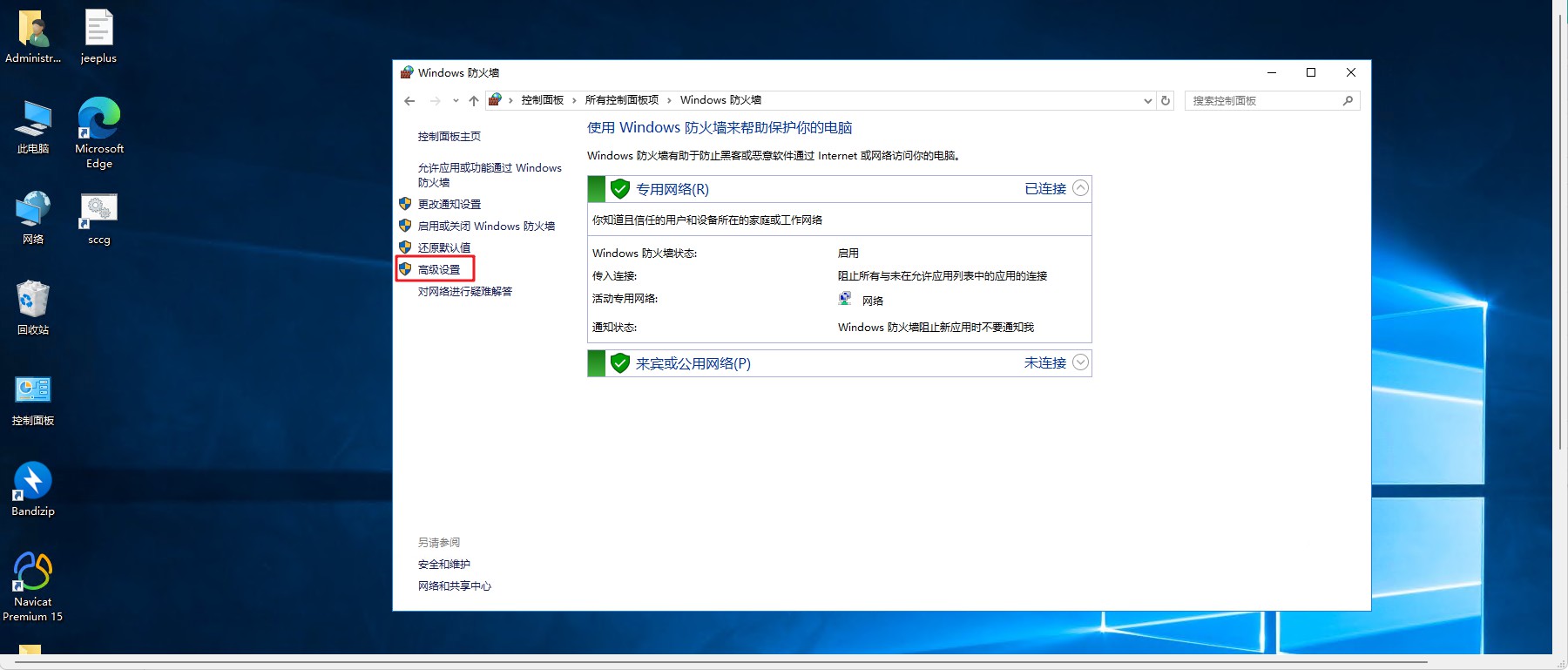This screenshot has height=670, width=1568.
Task: Select the 网络 desktop icon
Action: click(33, 218)
